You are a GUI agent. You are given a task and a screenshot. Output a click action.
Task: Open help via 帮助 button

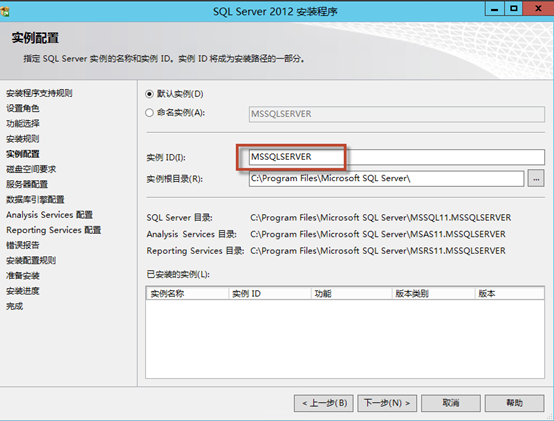pos(514,403)
